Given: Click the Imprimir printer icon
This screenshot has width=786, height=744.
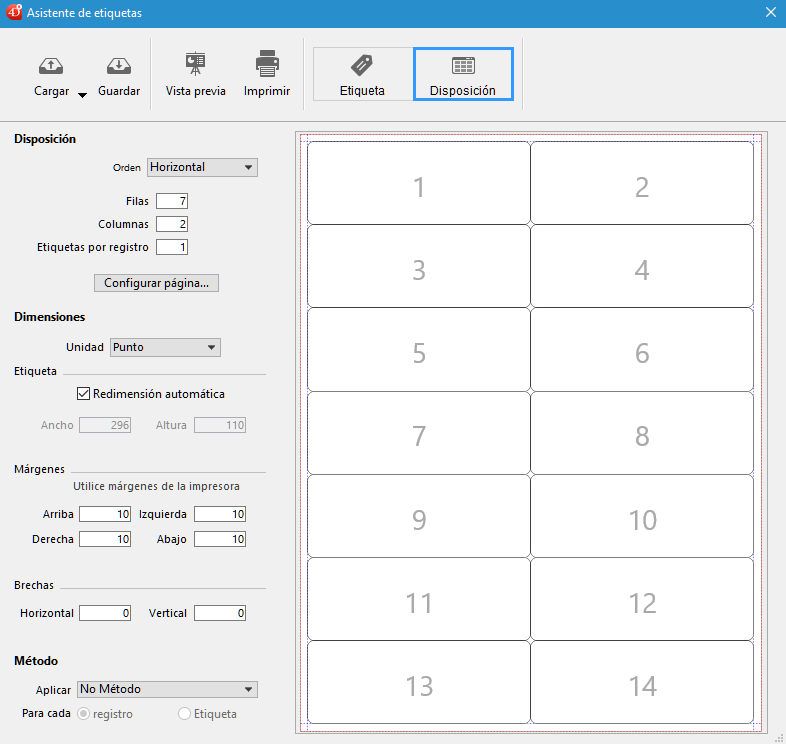Looking at the screenshot, I should pos(267,65).
